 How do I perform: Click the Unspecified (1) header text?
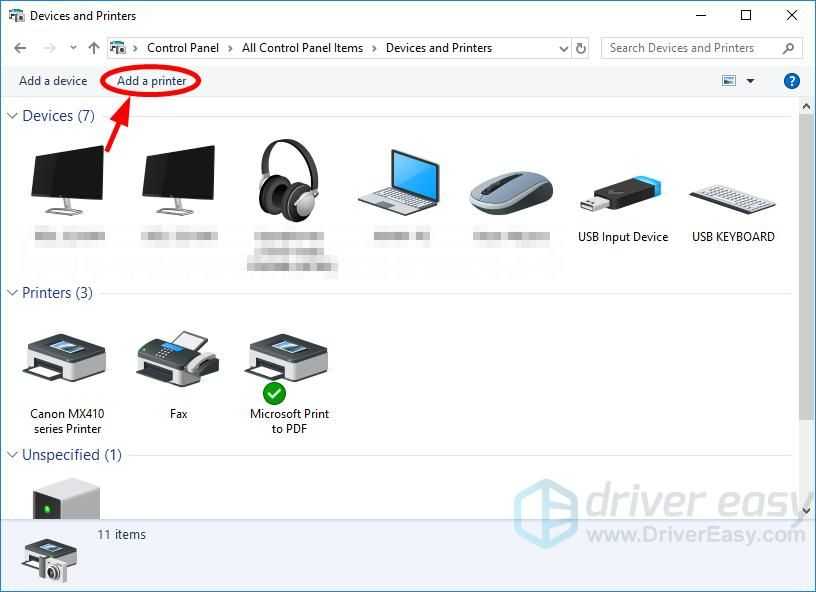tap(72, 455)
